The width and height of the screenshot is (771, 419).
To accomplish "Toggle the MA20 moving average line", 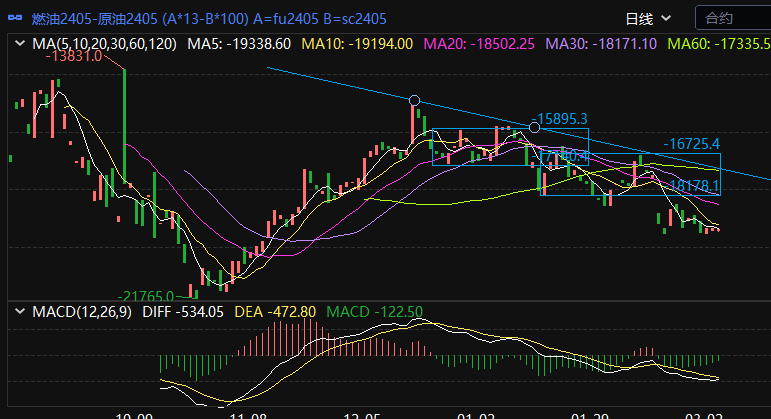I will pos(479,44).
